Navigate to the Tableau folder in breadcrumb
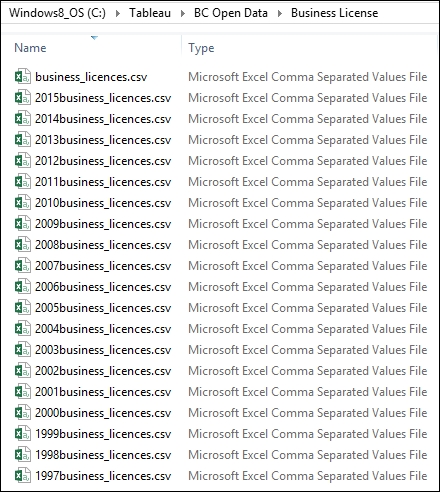This screenshot has height=492, width=440. click(150, 13)
